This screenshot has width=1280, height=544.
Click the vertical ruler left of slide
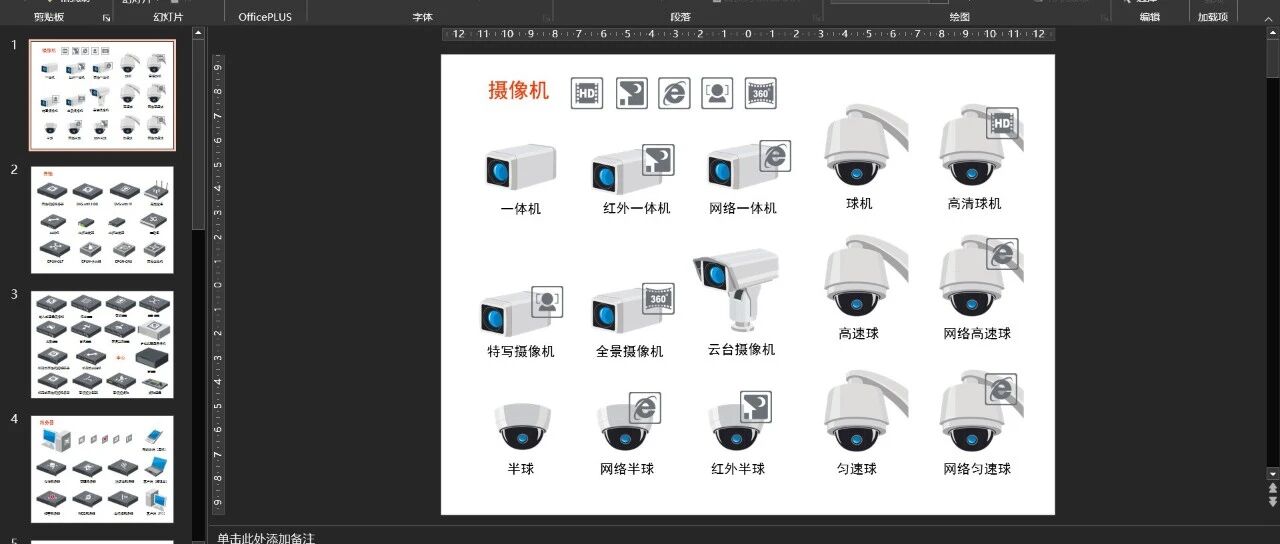[217, 284]
